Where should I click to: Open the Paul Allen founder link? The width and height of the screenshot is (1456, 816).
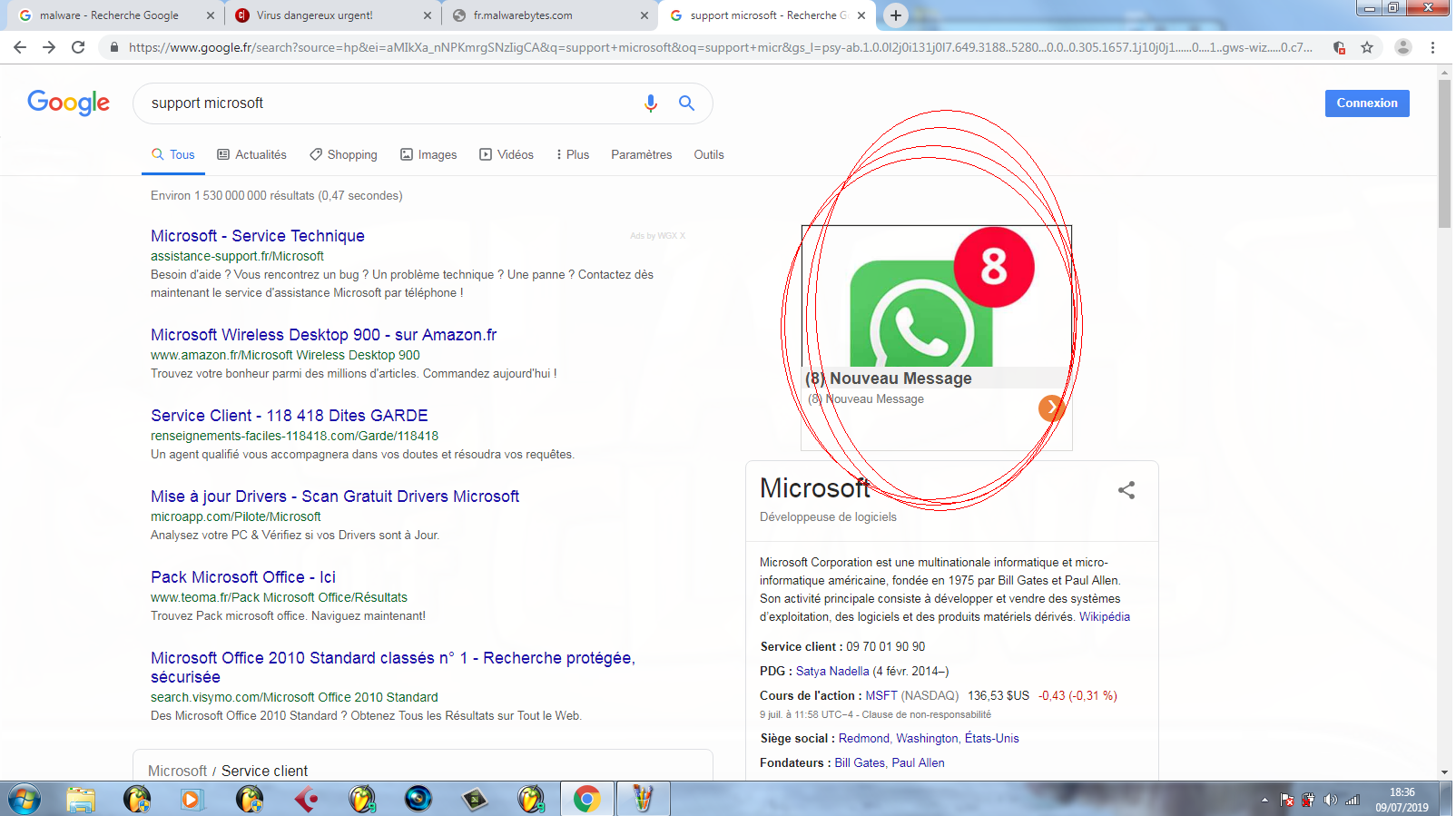tap(918, 763)
